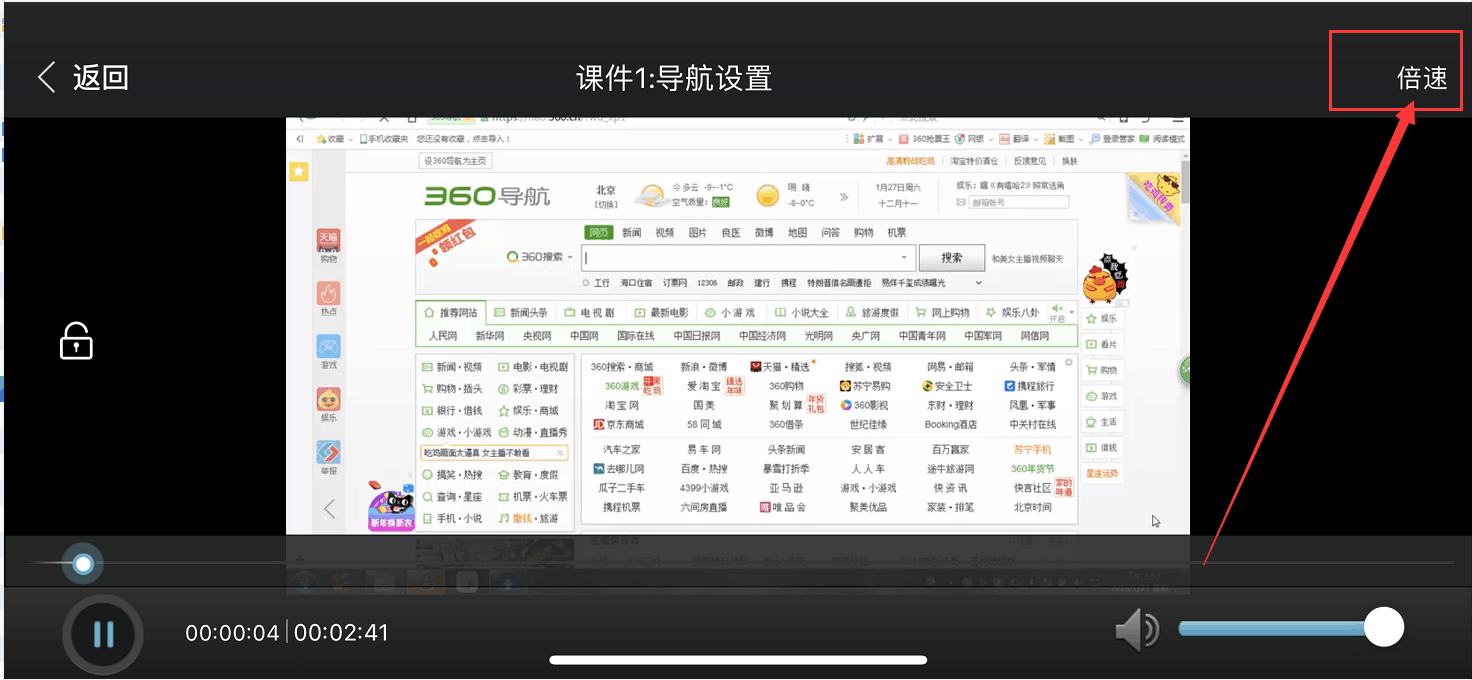Click the volume slider knob
The image size is (1472, 680).
[x=1384, y=628]
